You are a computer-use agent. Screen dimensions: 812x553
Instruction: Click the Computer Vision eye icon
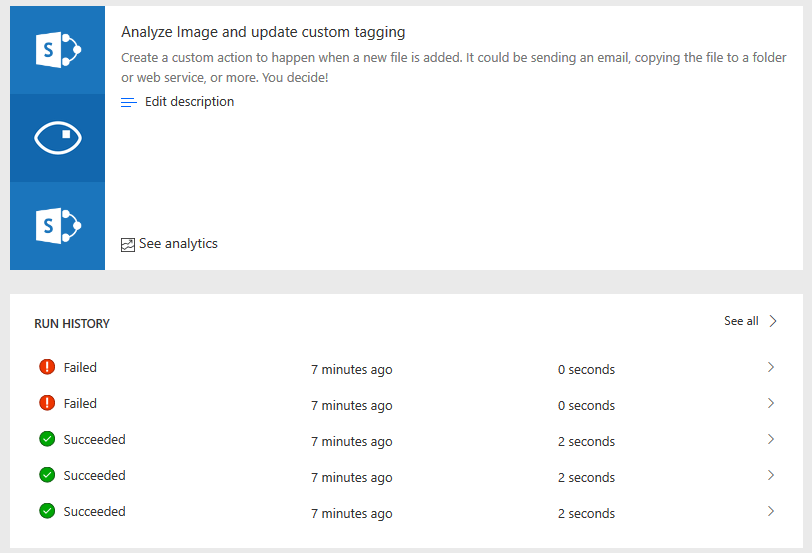[57, 138]
